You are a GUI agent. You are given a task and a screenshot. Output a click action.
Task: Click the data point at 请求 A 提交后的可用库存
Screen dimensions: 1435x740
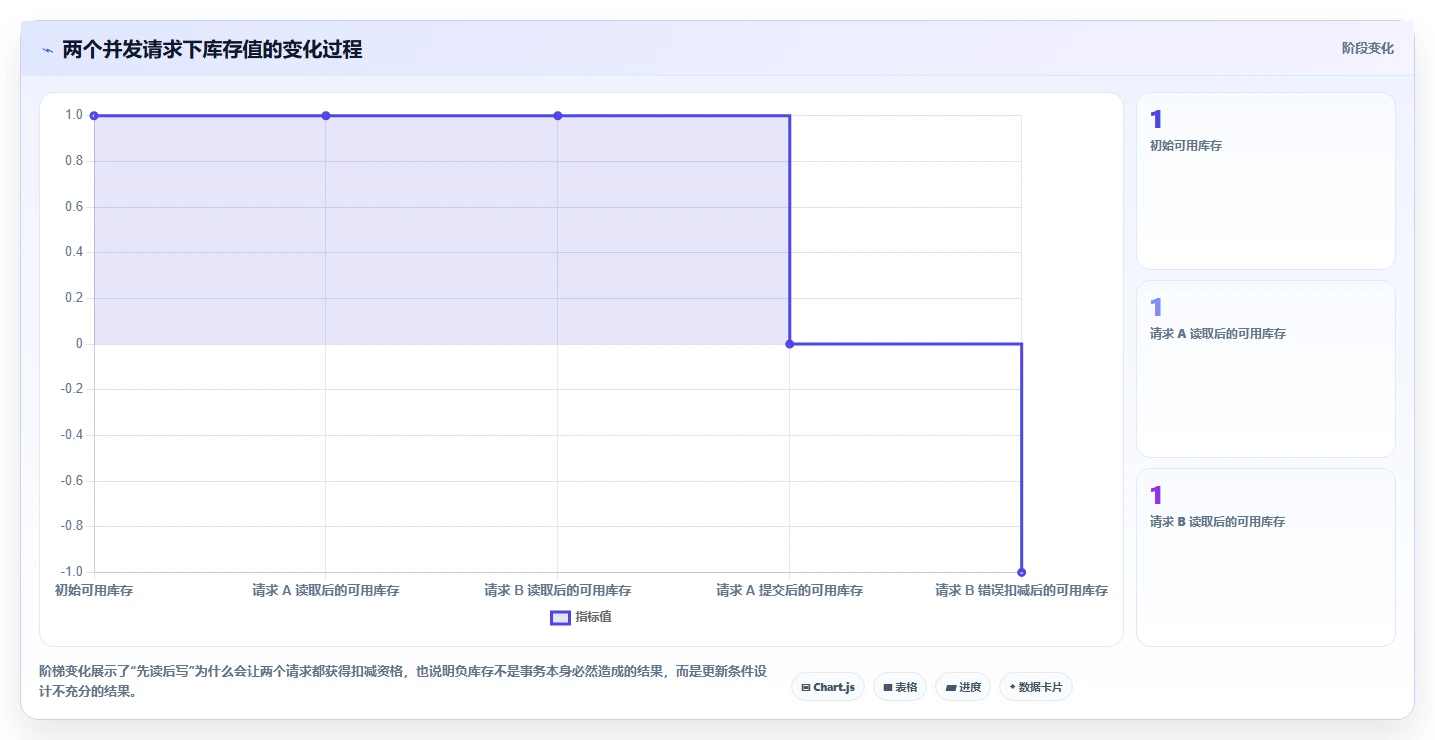tap(789, 344)
